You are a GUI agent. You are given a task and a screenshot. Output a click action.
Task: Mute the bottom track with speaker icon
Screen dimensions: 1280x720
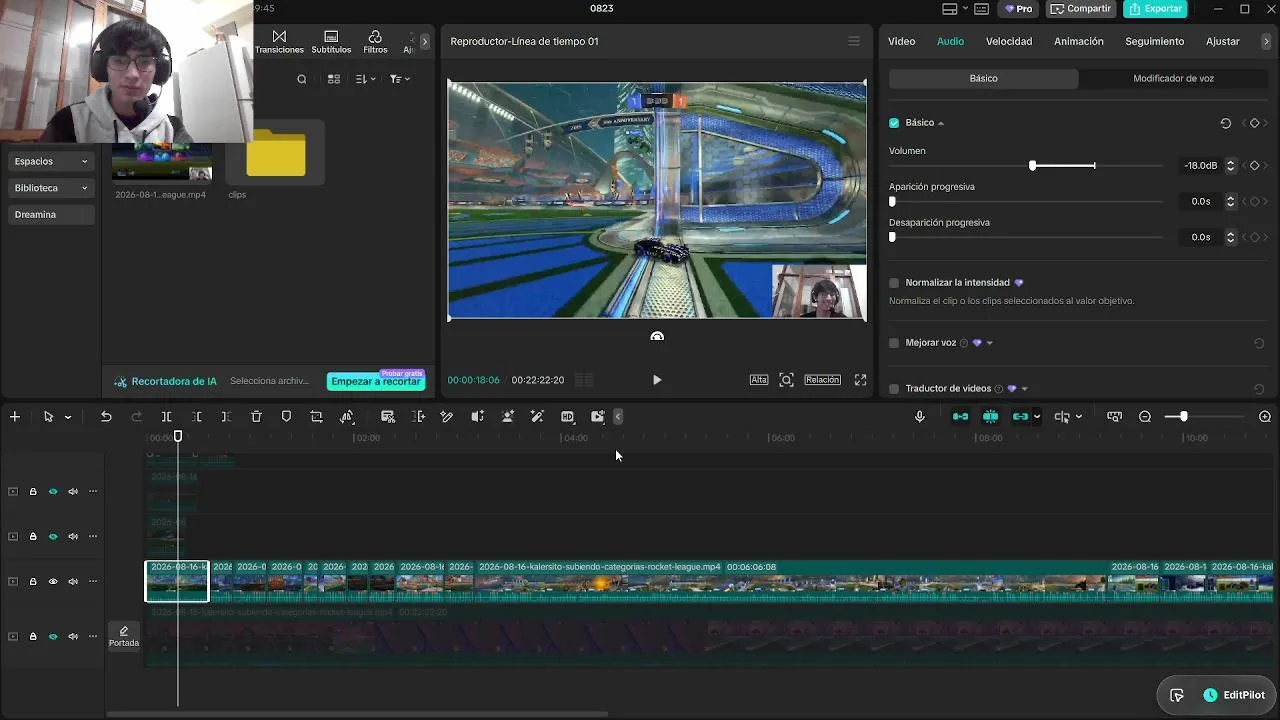tap(73, 637)
